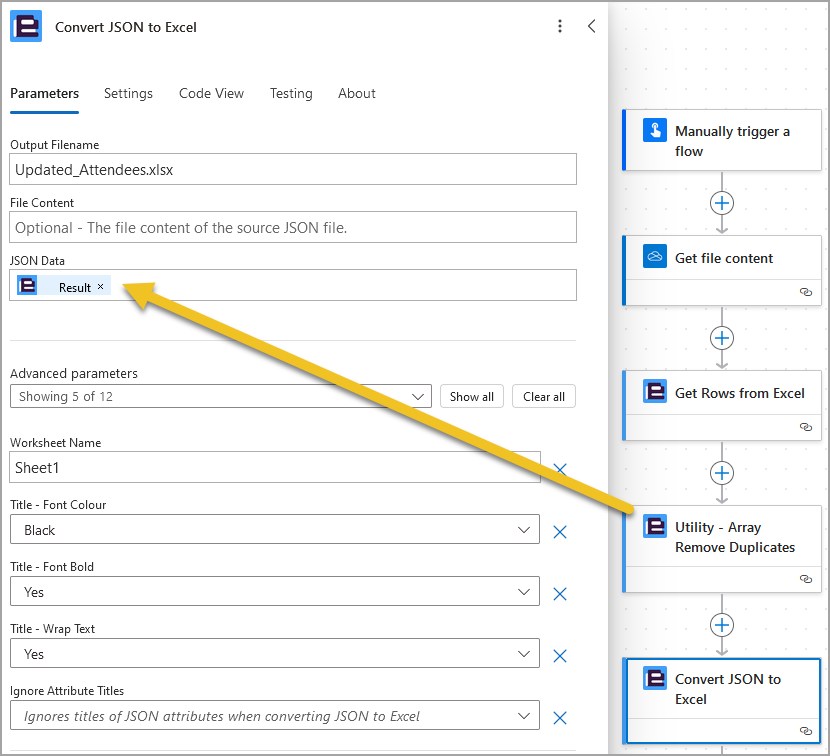
Task: Remove the Result token from JSON Data
Action: tap(101, 286)
